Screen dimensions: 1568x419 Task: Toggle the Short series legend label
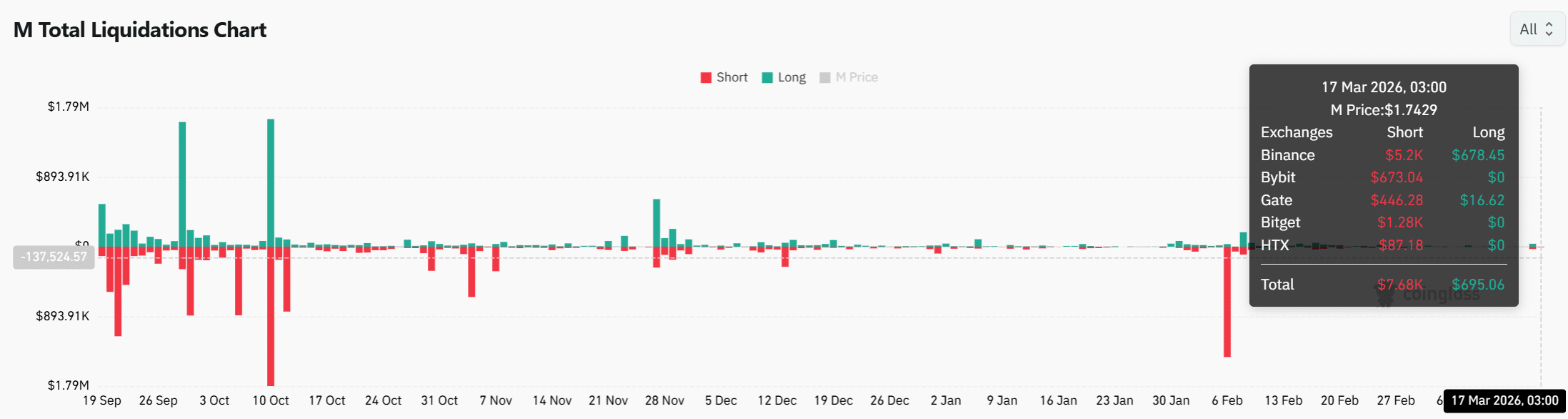pyautogui.click(x=731, y=77)
